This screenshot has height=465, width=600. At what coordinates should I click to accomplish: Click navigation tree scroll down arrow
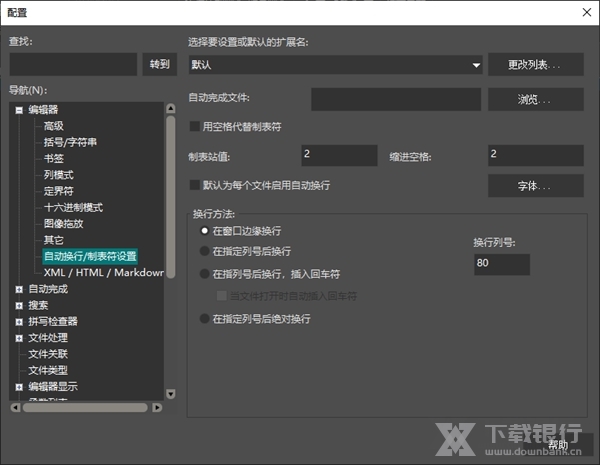click(x=171, y=394)
